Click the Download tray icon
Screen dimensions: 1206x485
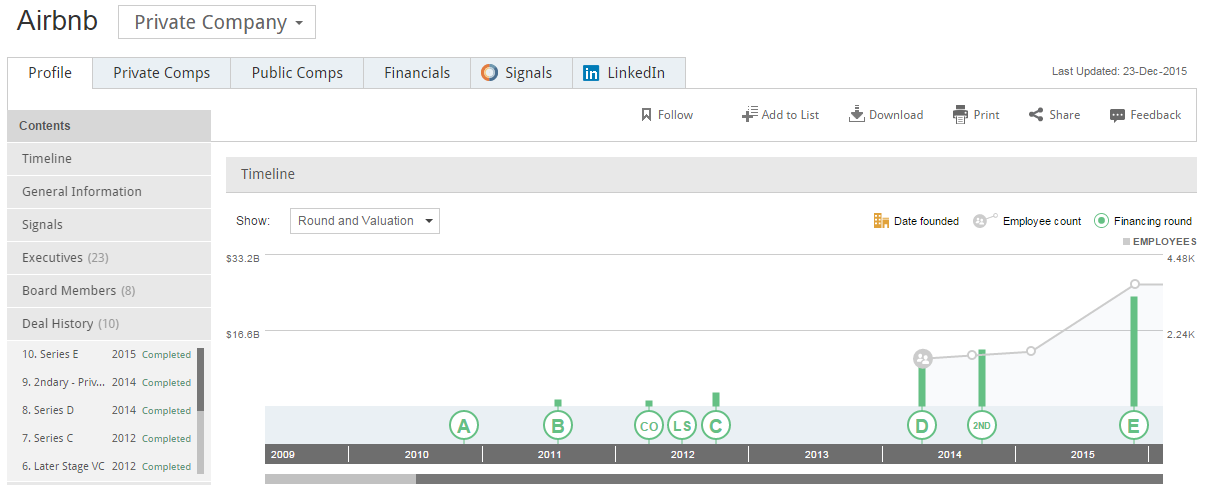856,114
